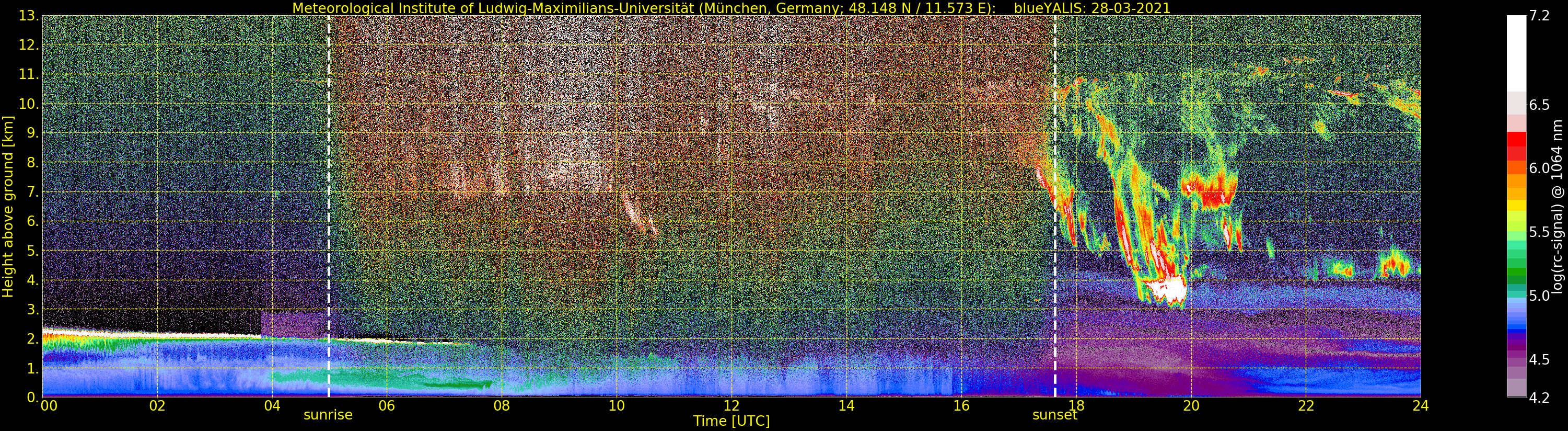Viewport: 1568px width, 431px height.
Task: Click the '6.' height axis tick label
Action: [33, 221]
